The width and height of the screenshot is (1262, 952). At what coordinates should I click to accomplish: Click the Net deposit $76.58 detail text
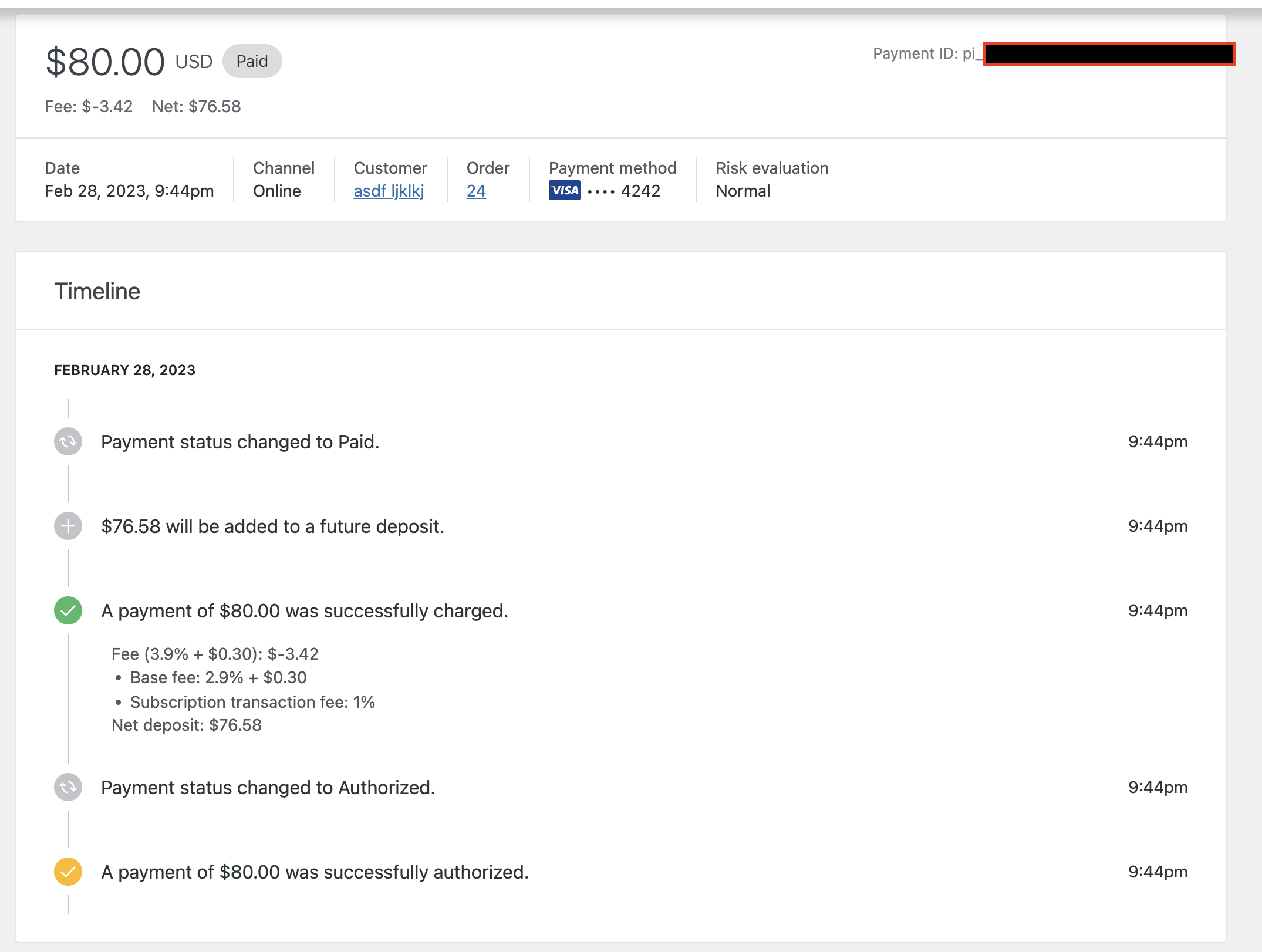click(x=187, y=725)
